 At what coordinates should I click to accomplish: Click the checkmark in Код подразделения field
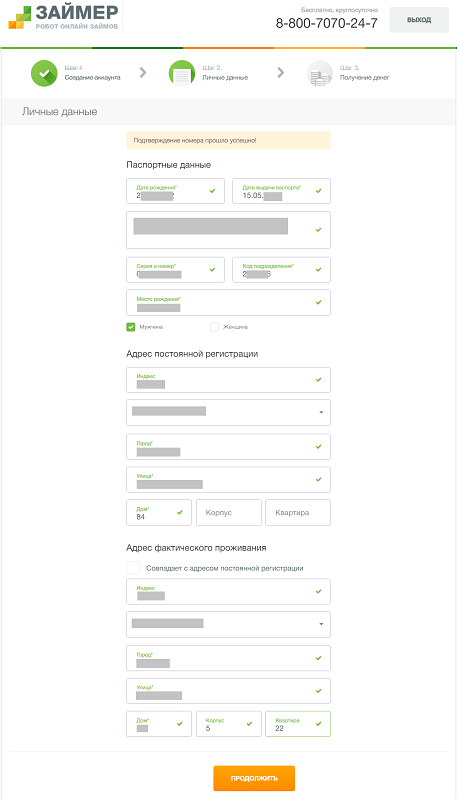[x=318, y=270]
